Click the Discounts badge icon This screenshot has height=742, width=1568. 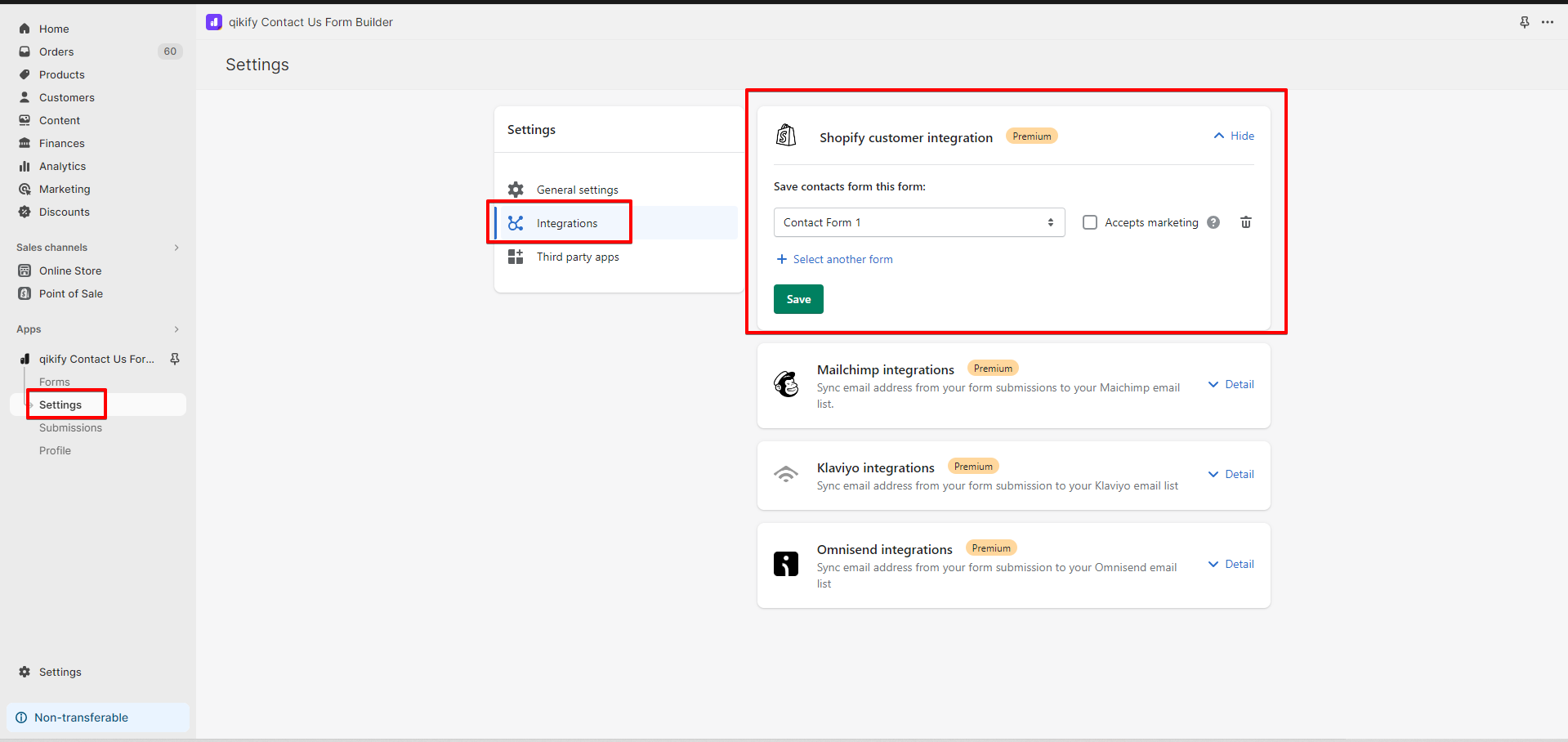pos(25,212)
